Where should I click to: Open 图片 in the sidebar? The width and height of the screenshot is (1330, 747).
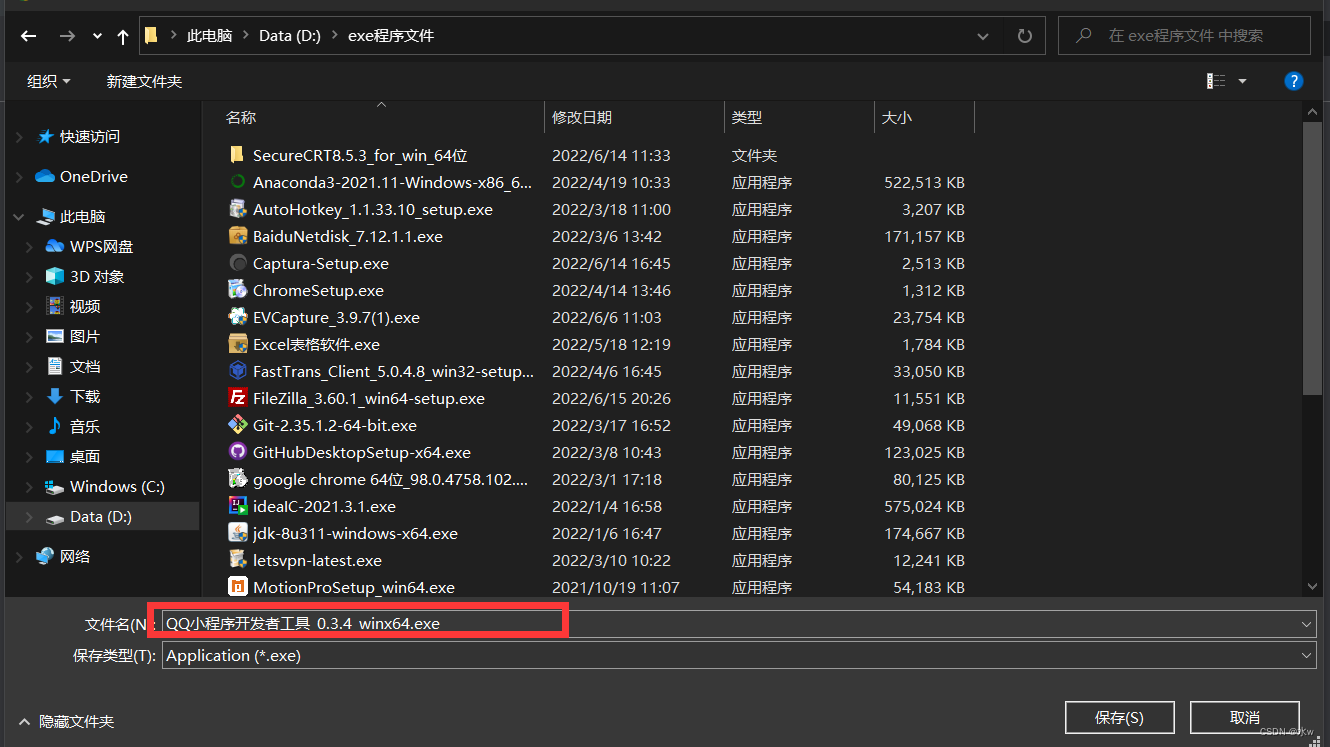click(x=85, y=337)
